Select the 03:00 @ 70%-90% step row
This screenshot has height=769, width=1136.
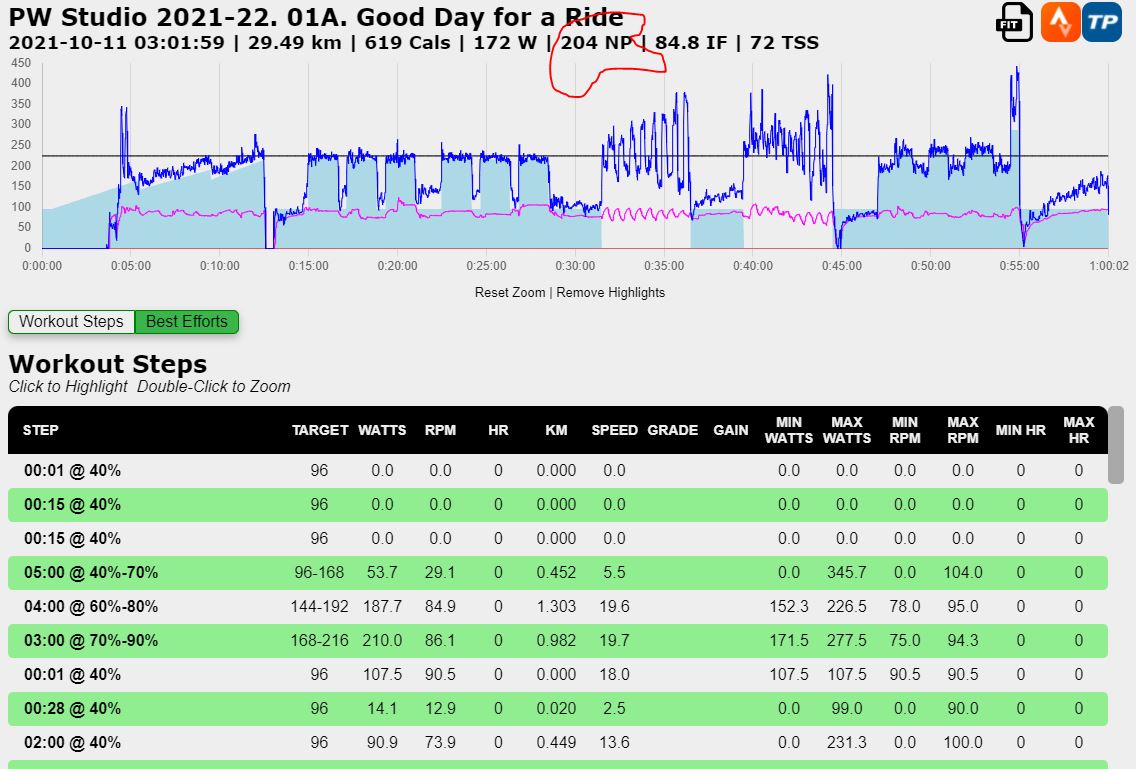pos(91,641)
